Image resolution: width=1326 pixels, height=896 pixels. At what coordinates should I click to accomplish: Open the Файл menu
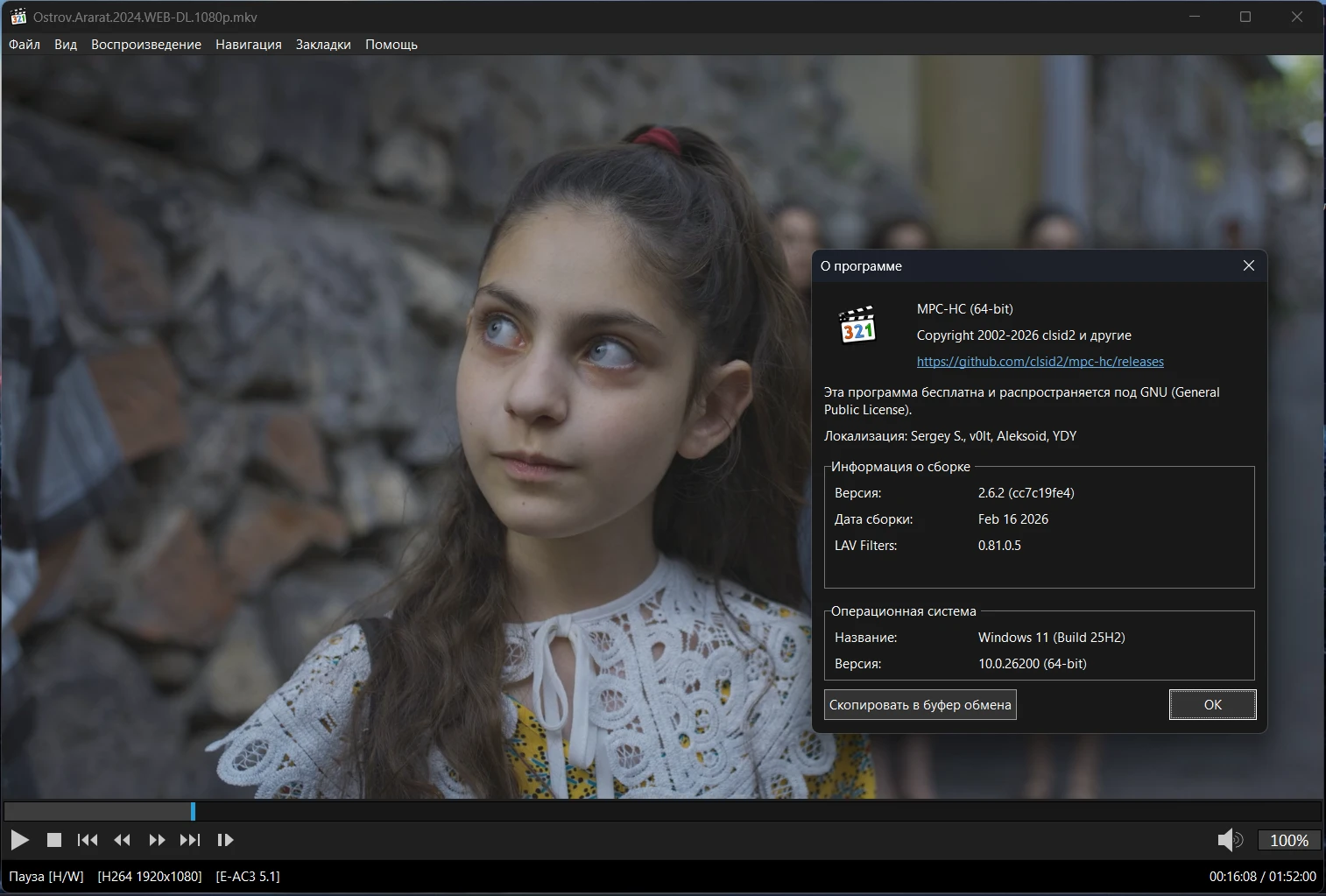[25, 45]
